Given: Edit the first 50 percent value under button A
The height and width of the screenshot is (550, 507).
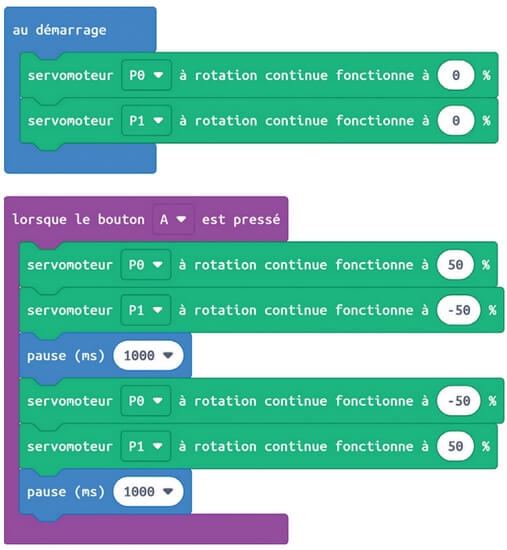Looking at the screenshot, I should point(455,264).
